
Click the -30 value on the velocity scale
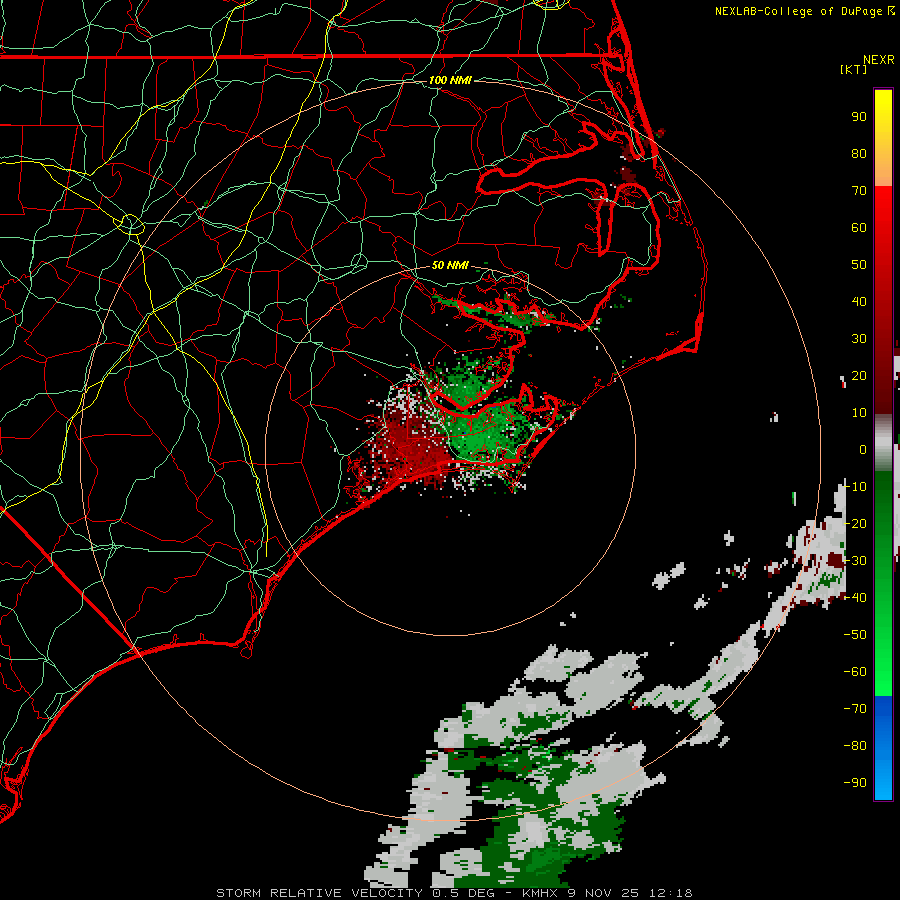[855, 561]
